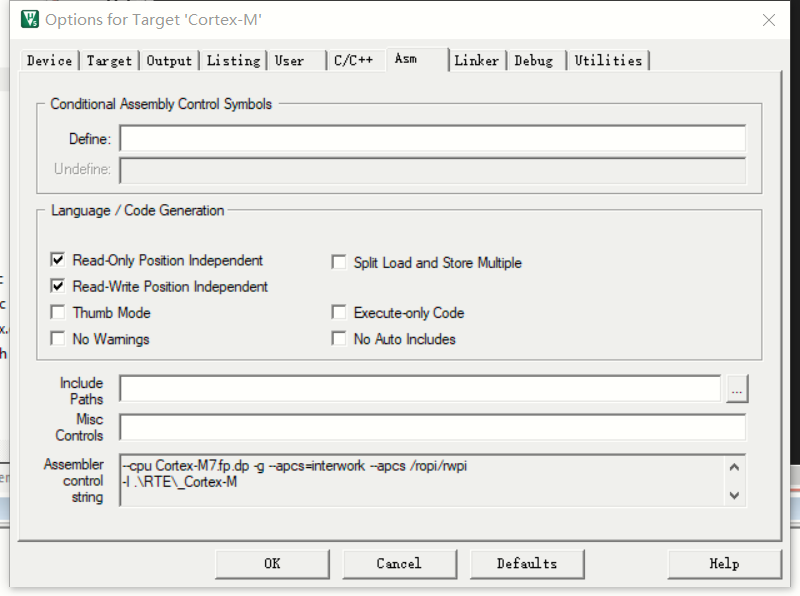Uncheck Read-Only Position Independent
The width and height of the screenshot is (800, 596).
point(58,260)
